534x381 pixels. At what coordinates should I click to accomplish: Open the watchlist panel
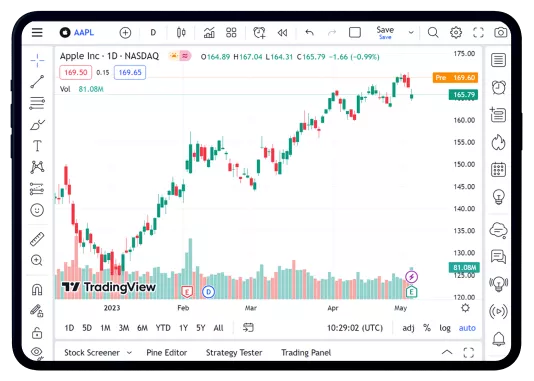(x=498, y=60)
